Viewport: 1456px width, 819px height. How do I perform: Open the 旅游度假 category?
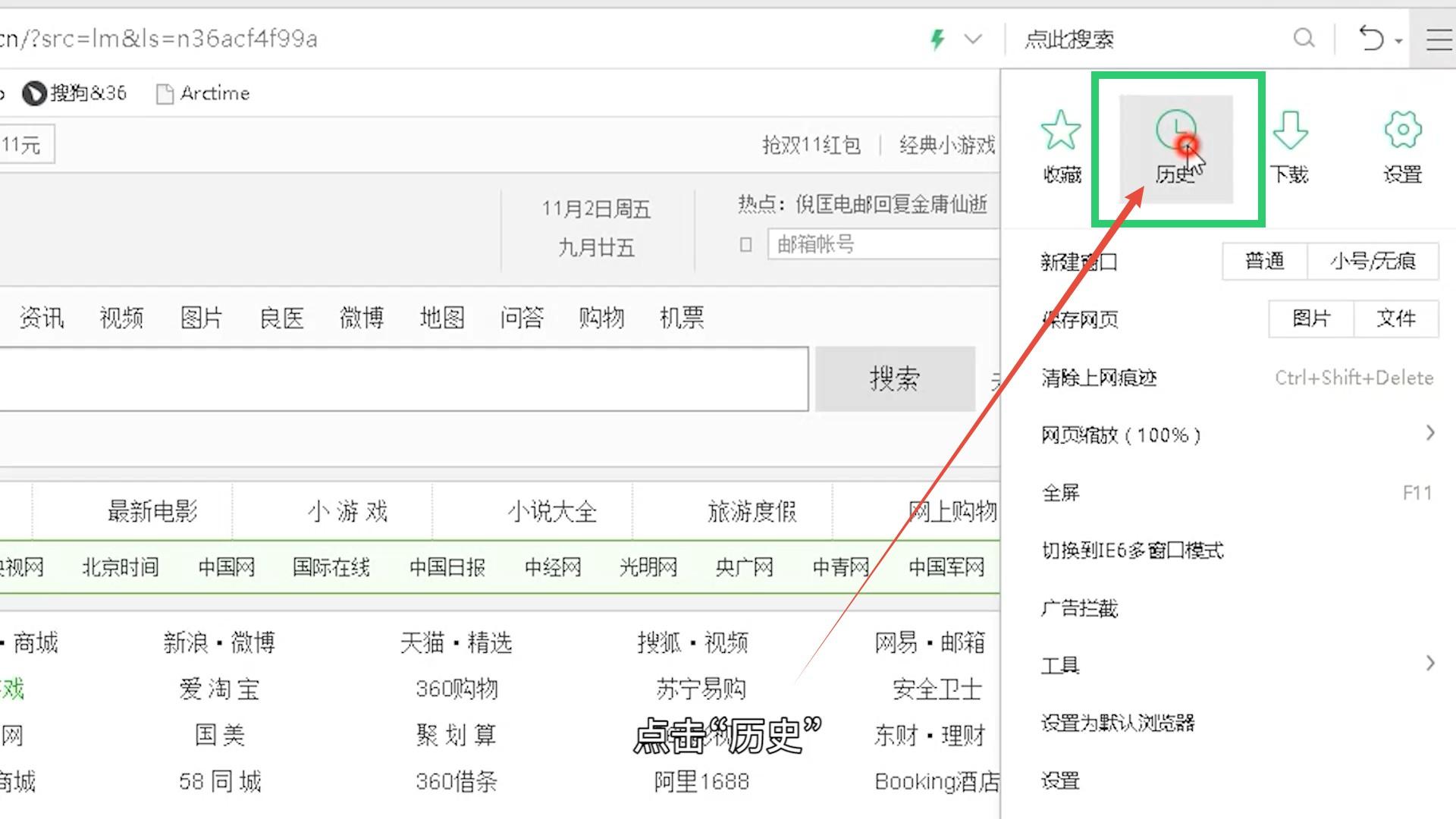click(x=752, y=512)
